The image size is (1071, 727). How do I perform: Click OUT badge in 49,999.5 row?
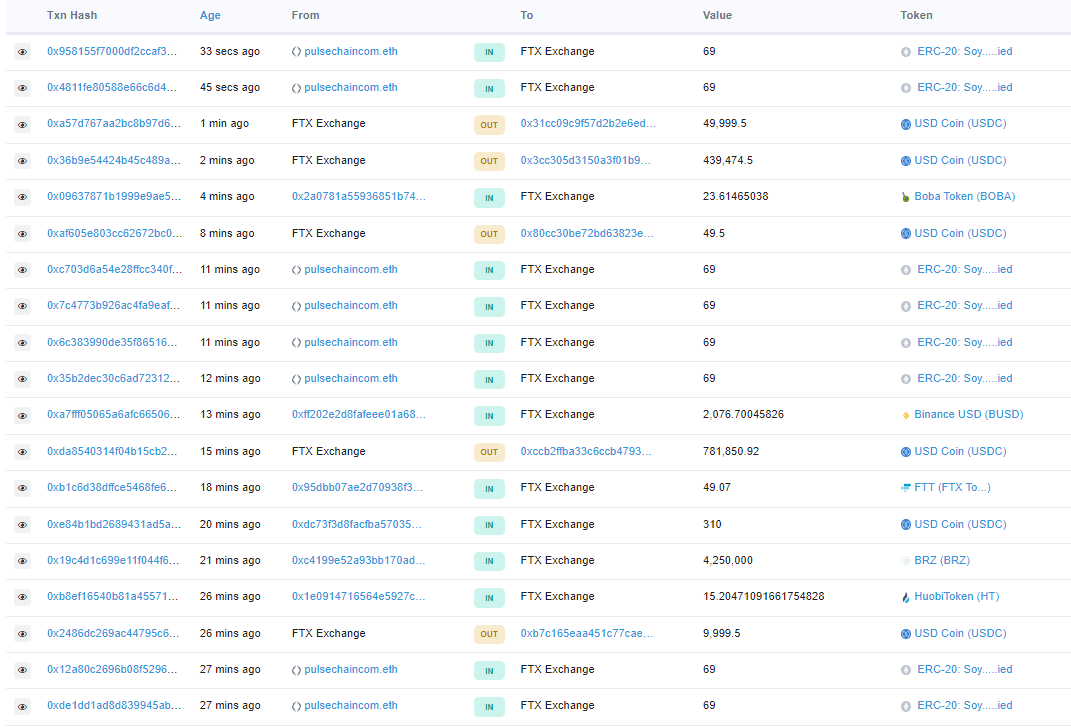(x=489, y=125)
